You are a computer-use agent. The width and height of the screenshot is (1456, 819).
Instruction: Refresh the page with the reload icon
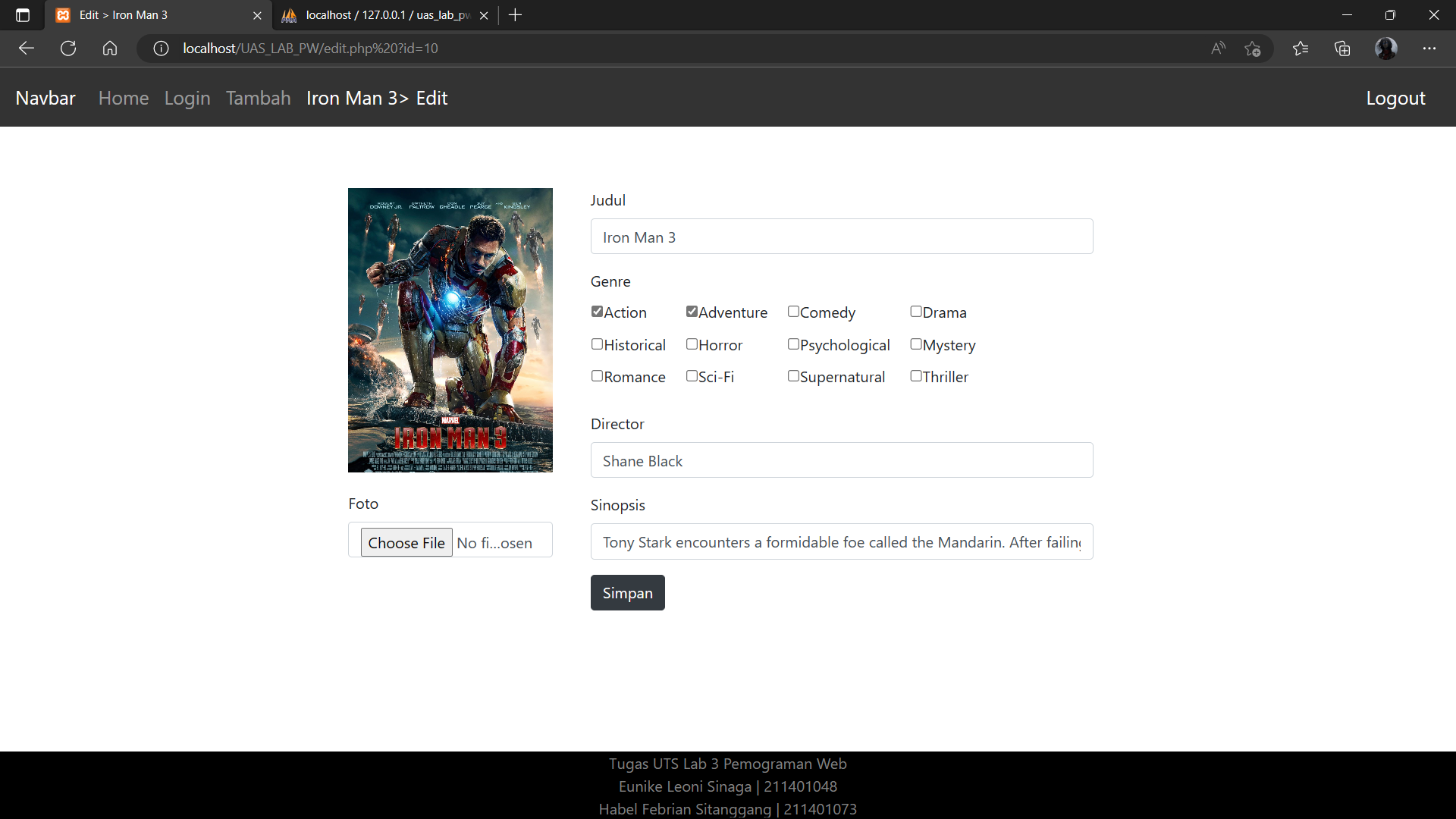[x=68, y=49]
